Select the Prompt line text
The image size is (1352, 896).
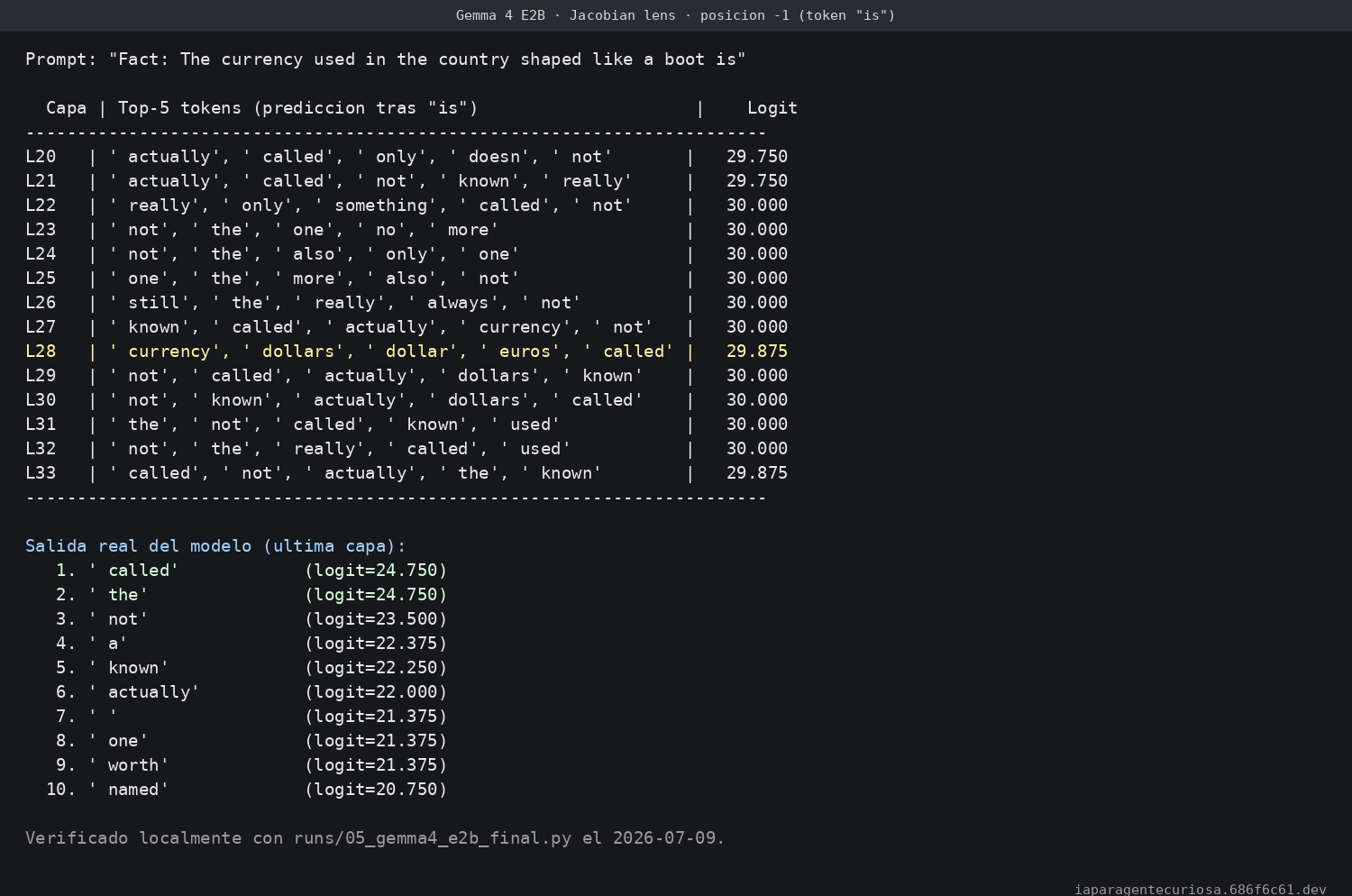point(386,59)
